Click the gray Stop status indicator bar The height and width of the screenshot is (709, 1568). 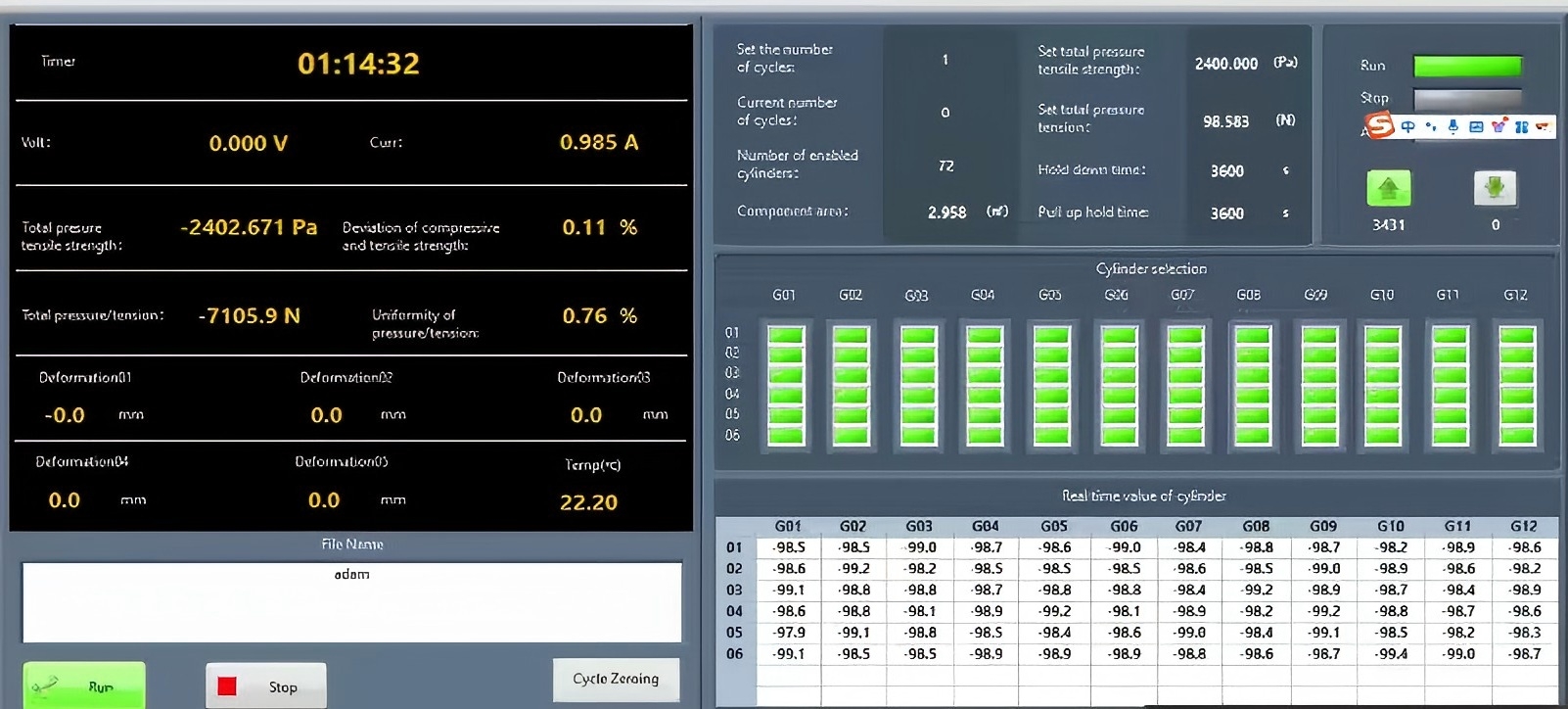click(1466, 98)
